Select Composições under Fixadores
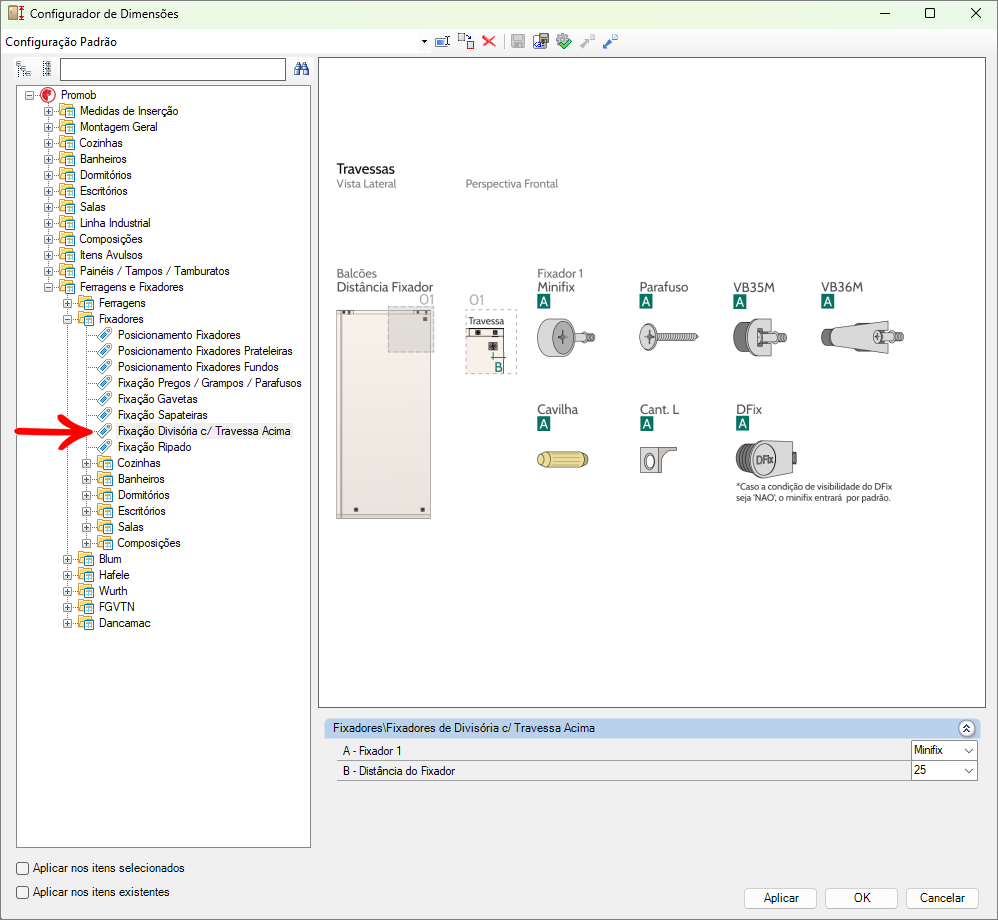Screen dimensions: 998x920 (x=149, y=543)
